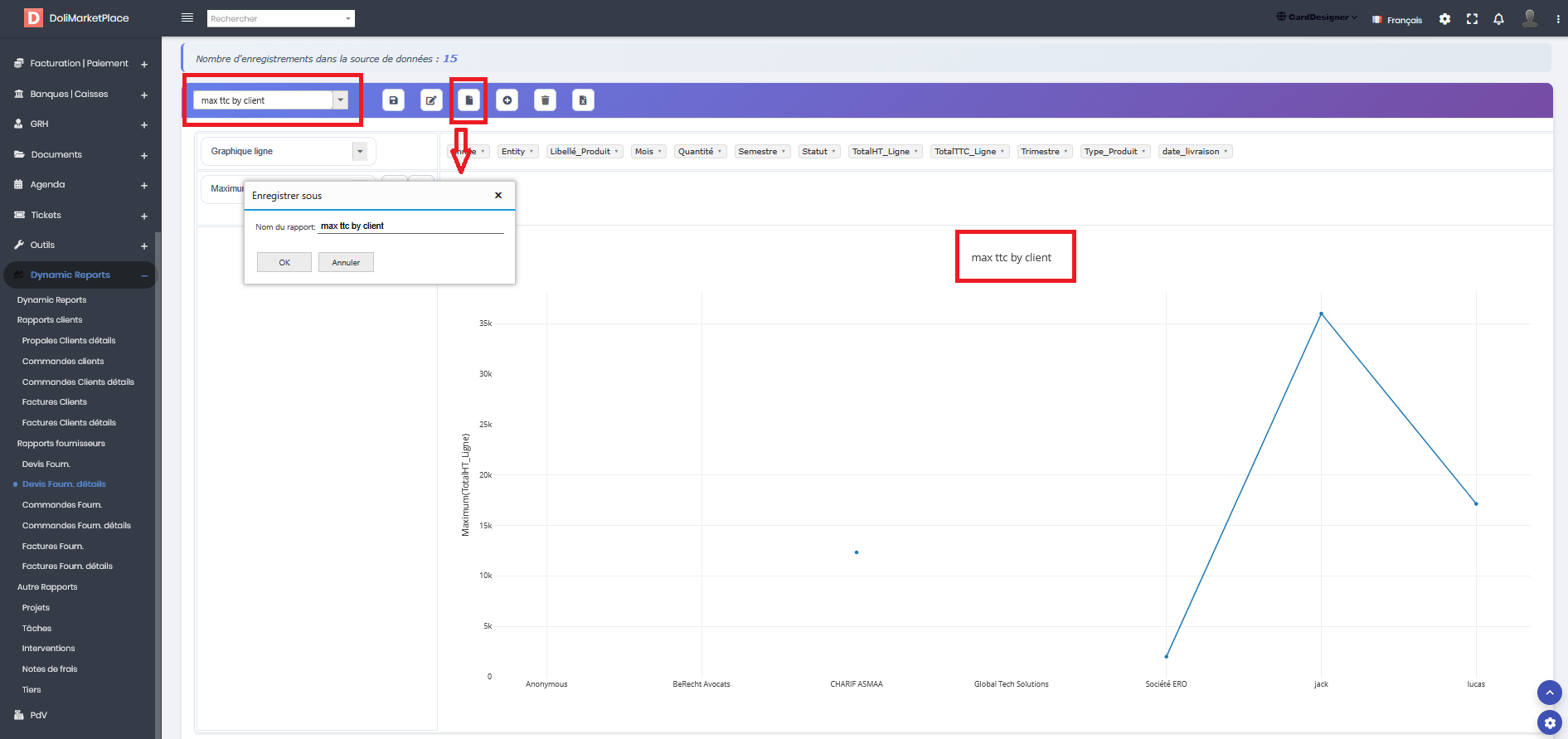1568x739 pixels.
Task: Open the Libellé_Produit field dropdown
Action: (x=585, y=151)
